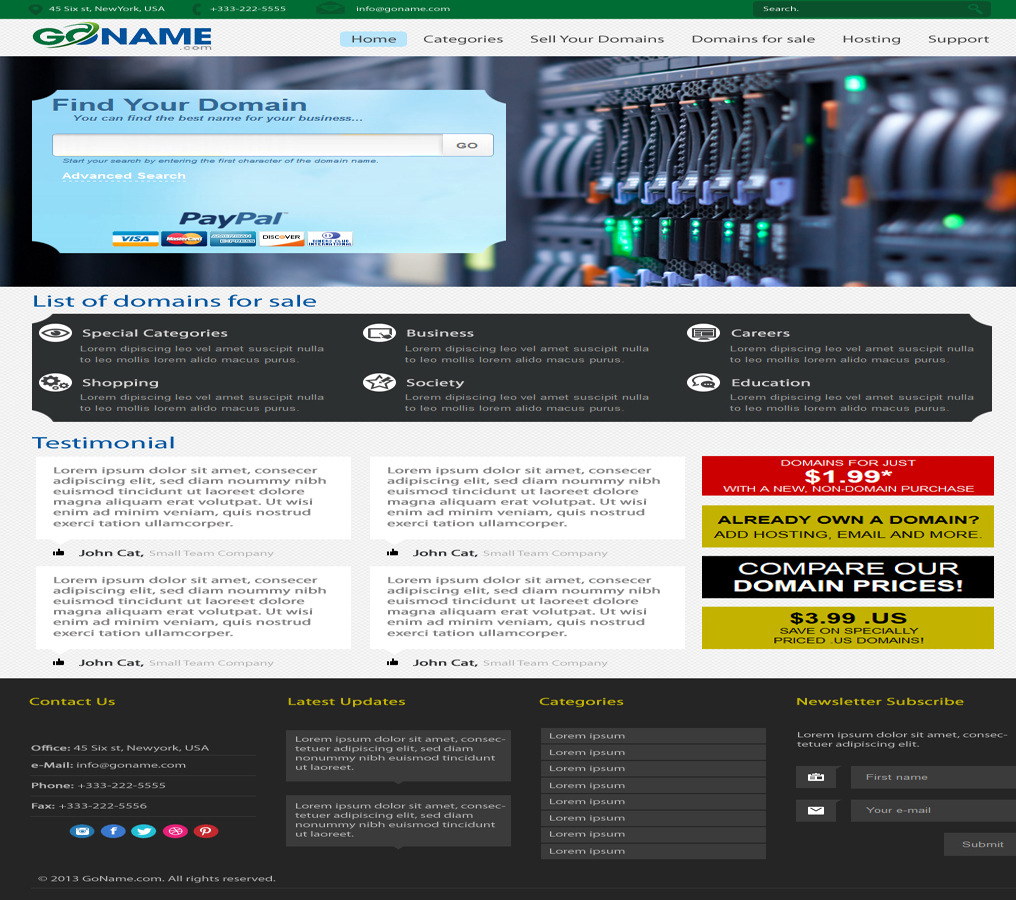This screenshot has width=1016, height=900.
Task: Click the domain search input box
Action: click(245, 144)
